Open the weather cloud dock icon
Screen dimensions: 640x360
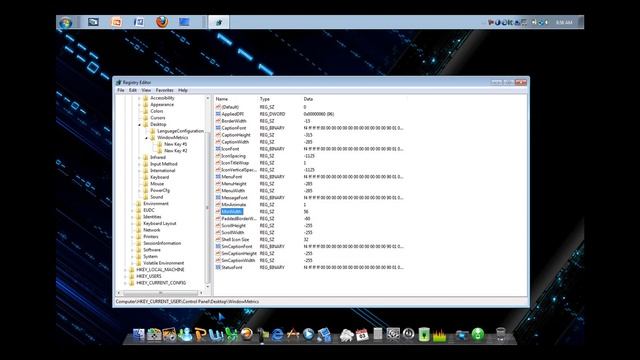347,335
